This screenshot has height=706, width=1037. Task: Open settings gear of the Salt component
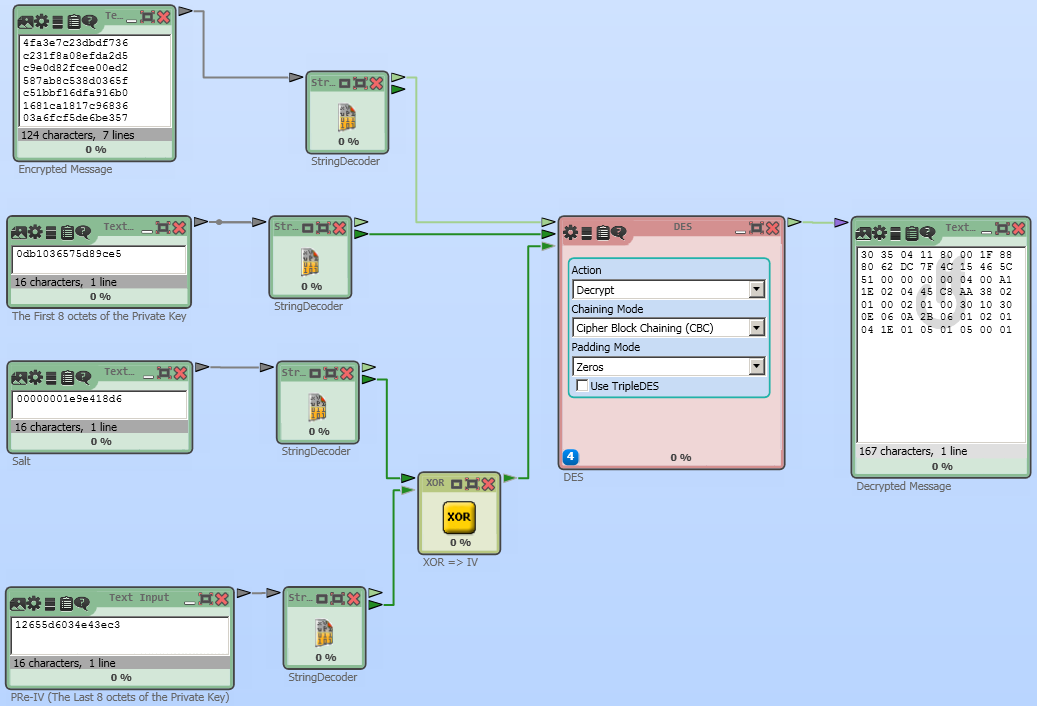(36, 377)
